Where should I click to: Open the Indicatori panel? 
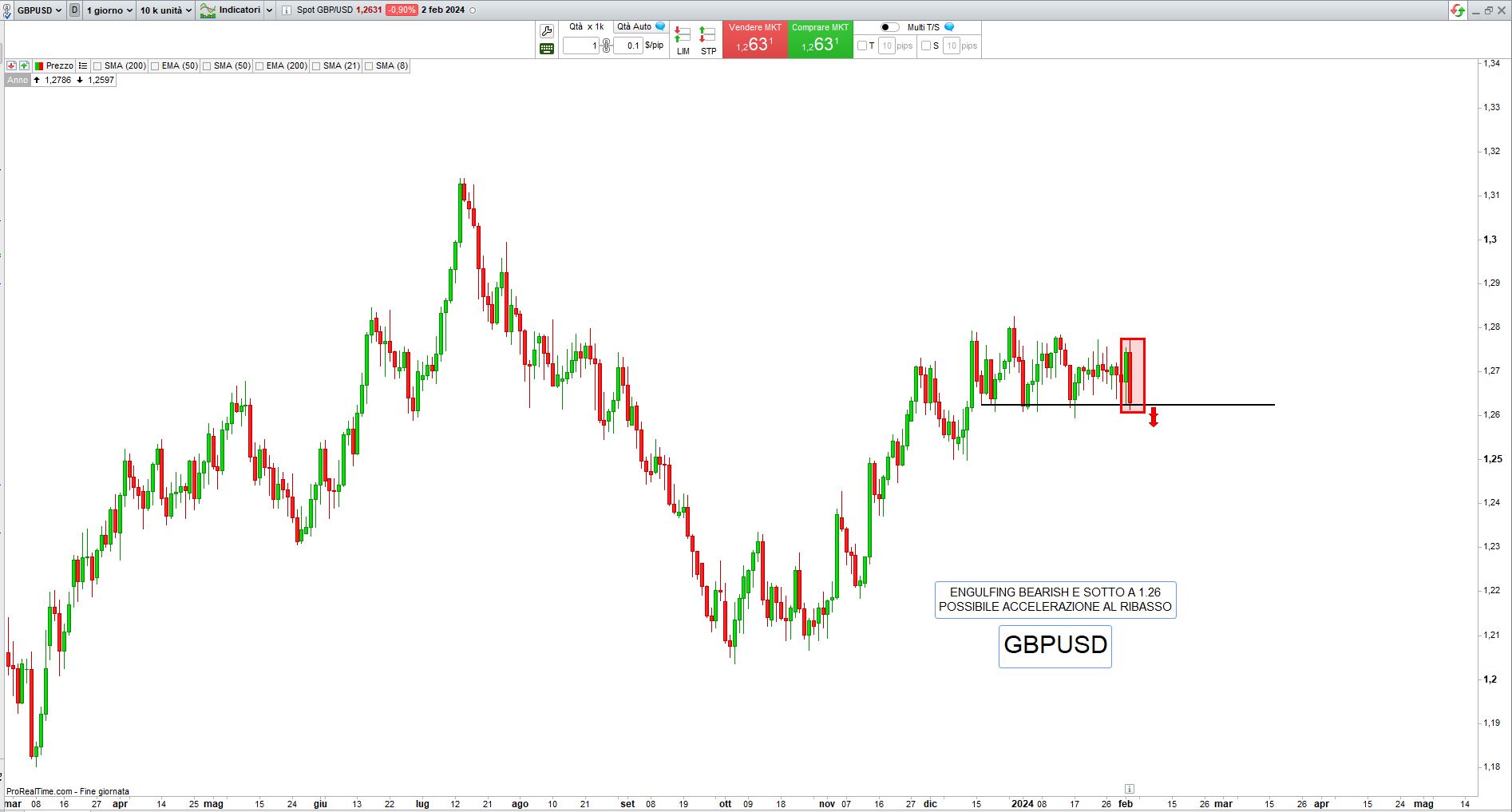(230, 10)
